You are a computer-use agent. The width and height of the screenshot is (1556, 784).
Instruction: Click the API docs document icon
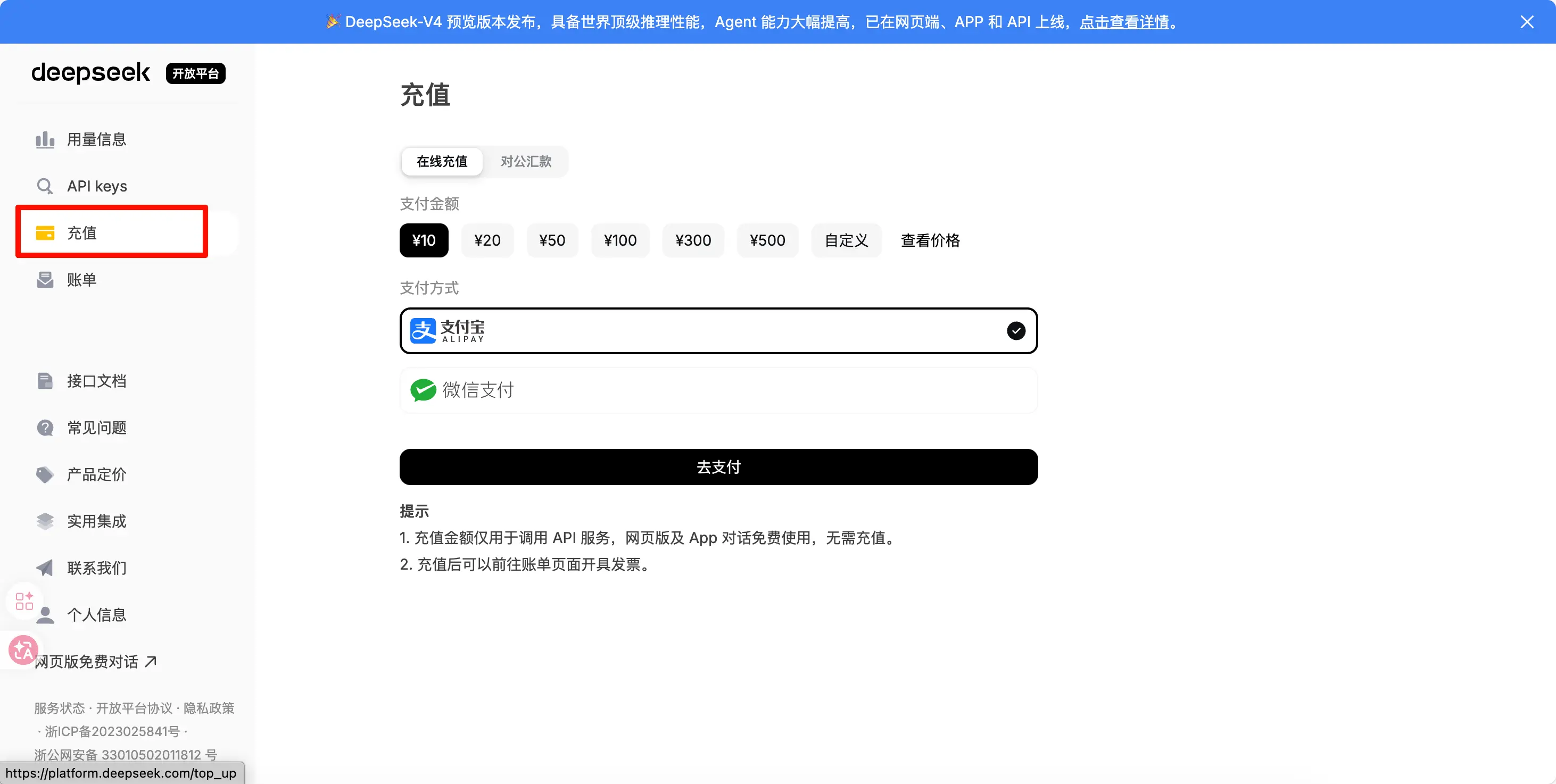click(45, 381)
